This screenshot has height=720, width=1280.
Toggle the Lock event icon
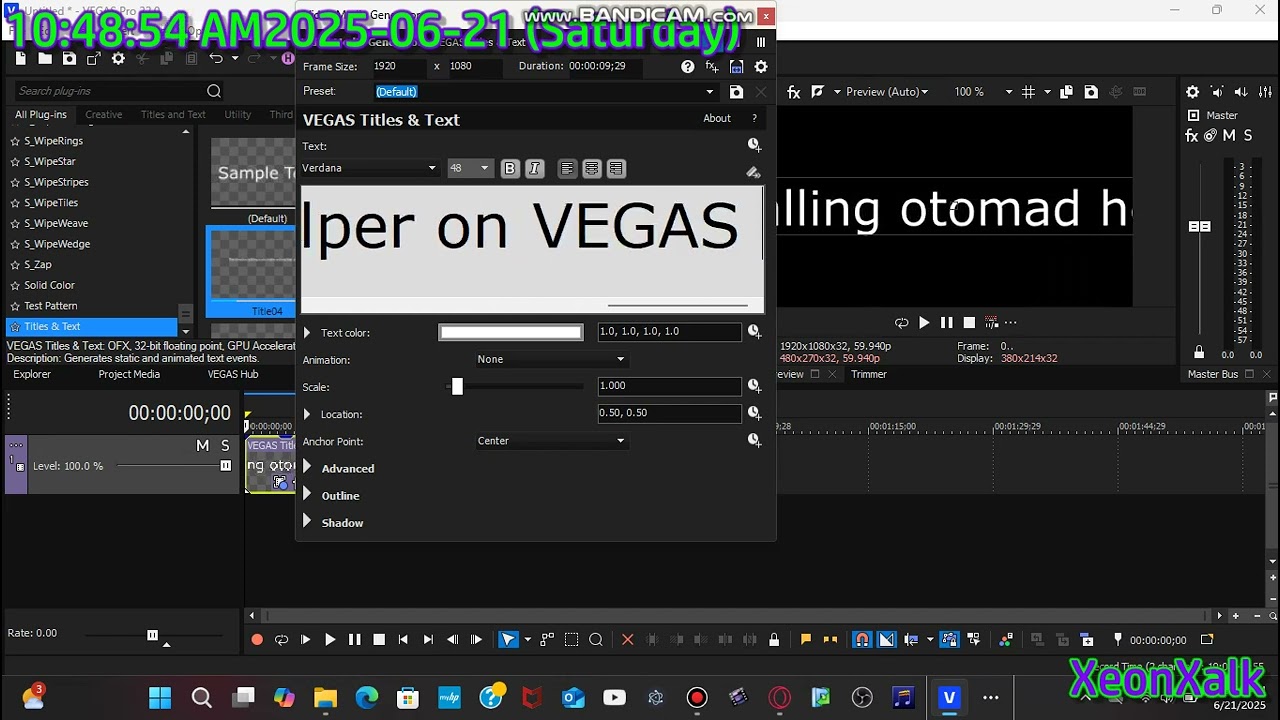click(x=774, y=640)
